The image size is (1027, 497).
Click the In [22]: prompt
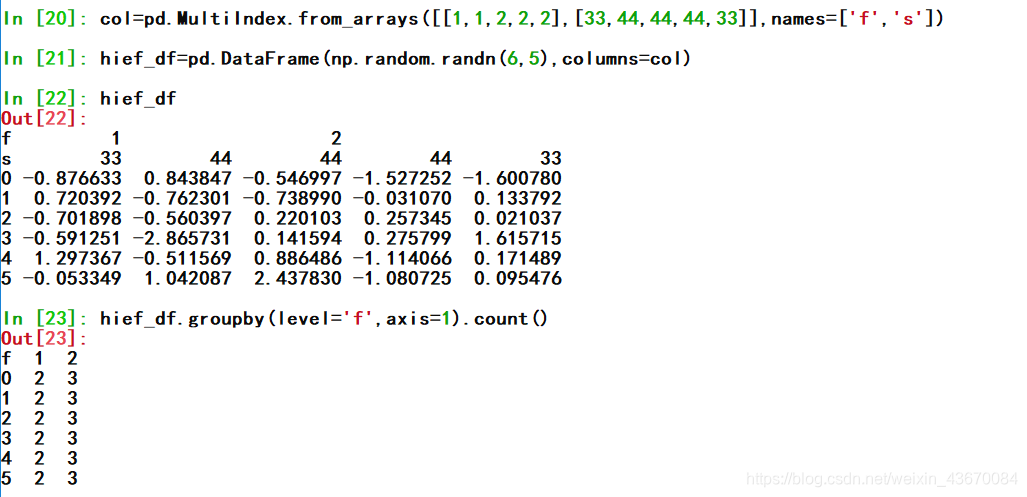coord(45,99)
